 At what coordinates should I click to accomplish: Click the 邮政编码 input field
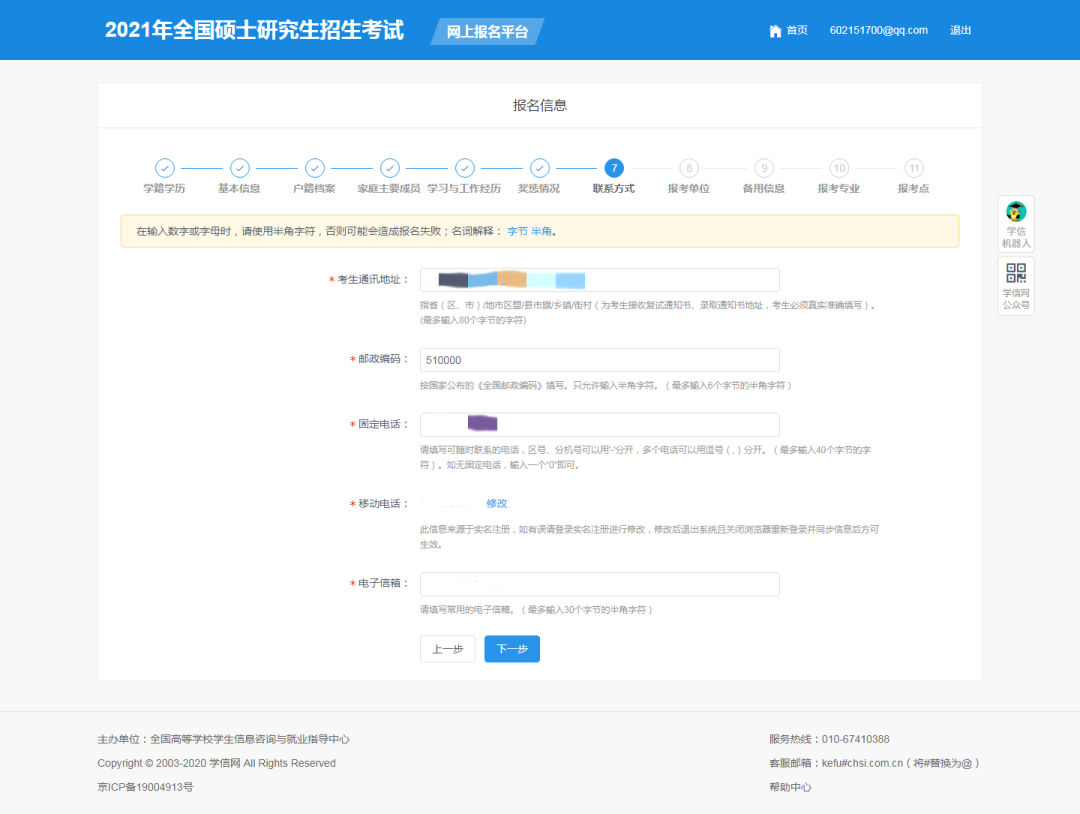tap(600, 360)
